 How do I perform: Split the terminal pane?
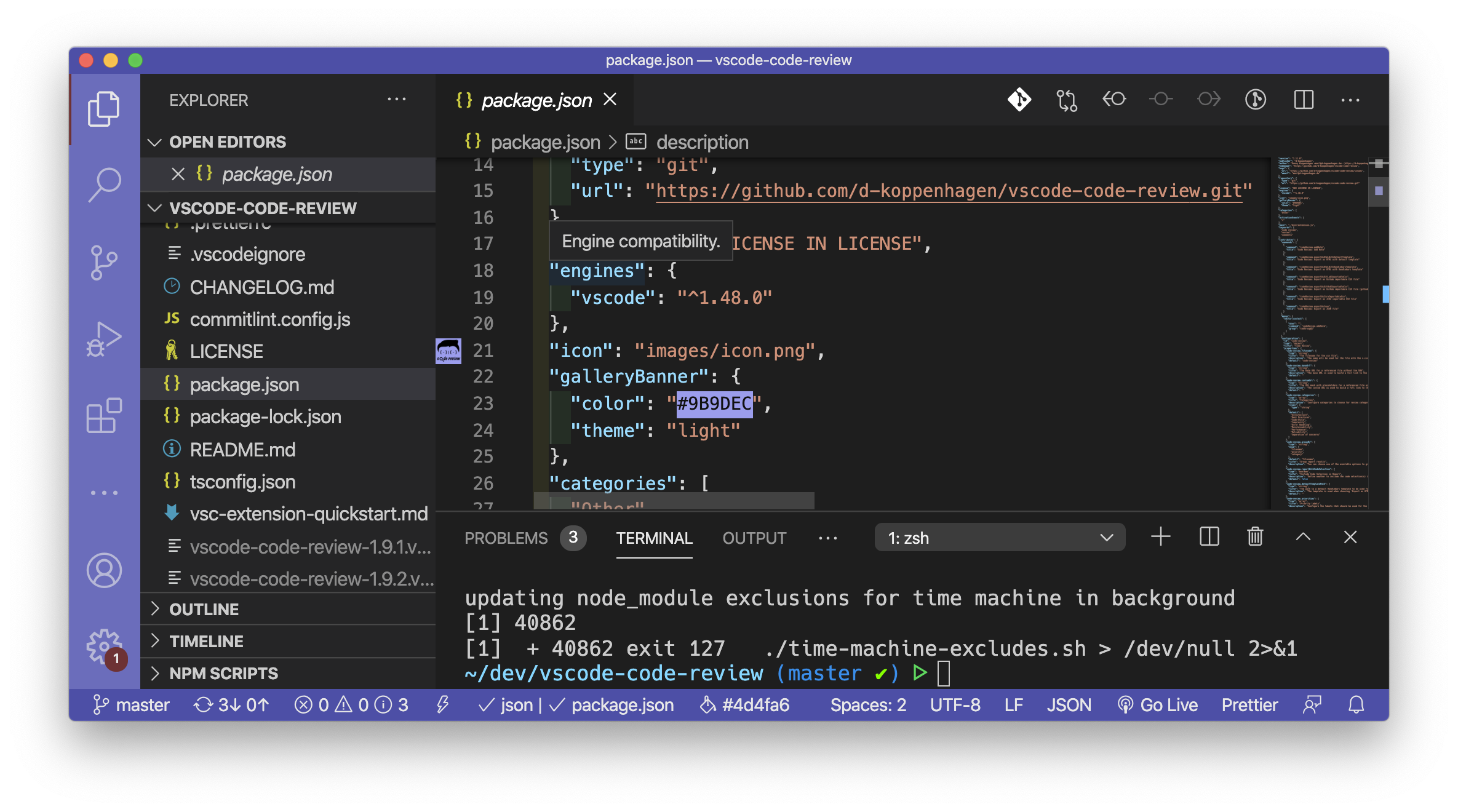click(1209, 537)
